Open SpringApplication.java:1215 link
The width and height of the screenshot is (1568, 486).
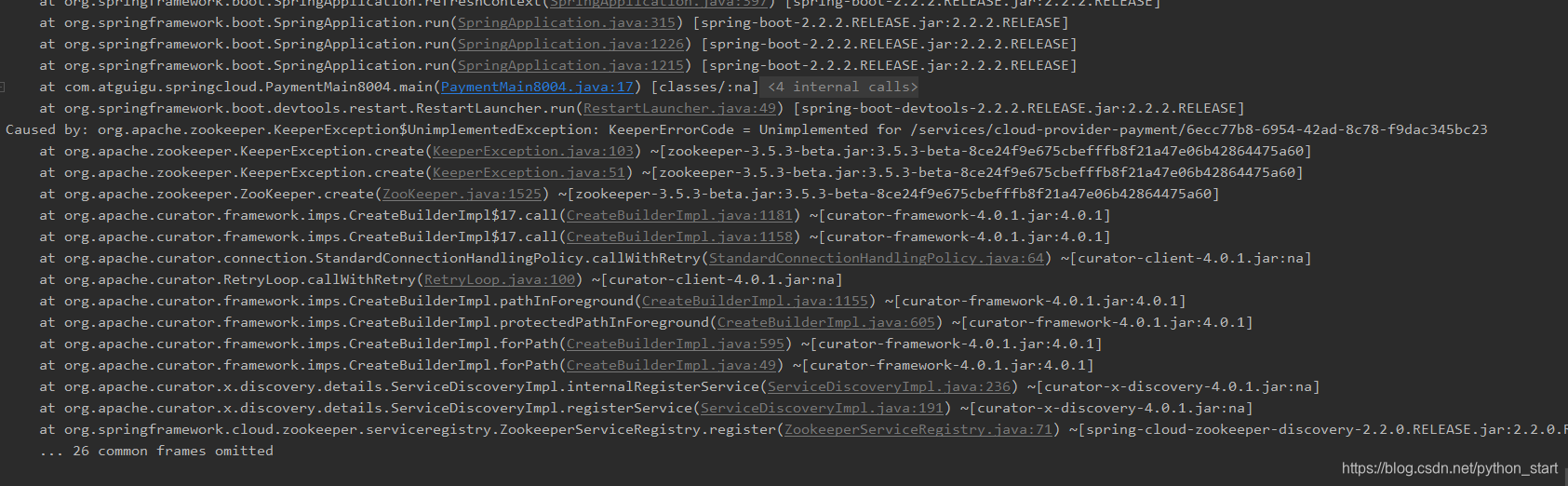pos(571,65)
